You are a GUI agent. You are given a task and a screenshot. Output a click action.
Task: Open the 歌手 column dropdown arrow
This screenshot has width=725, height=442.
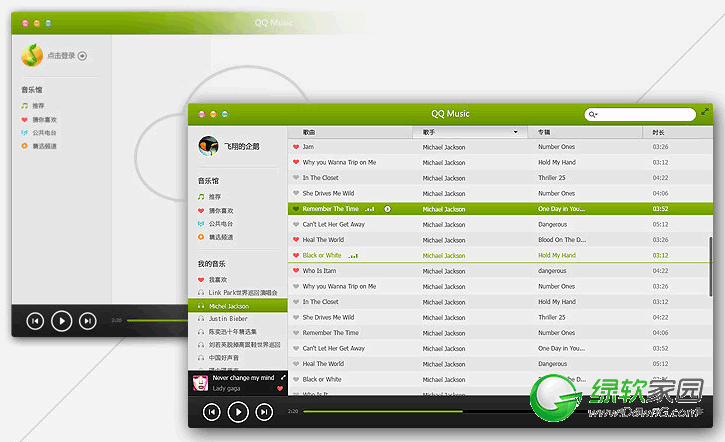click(516, 132)
